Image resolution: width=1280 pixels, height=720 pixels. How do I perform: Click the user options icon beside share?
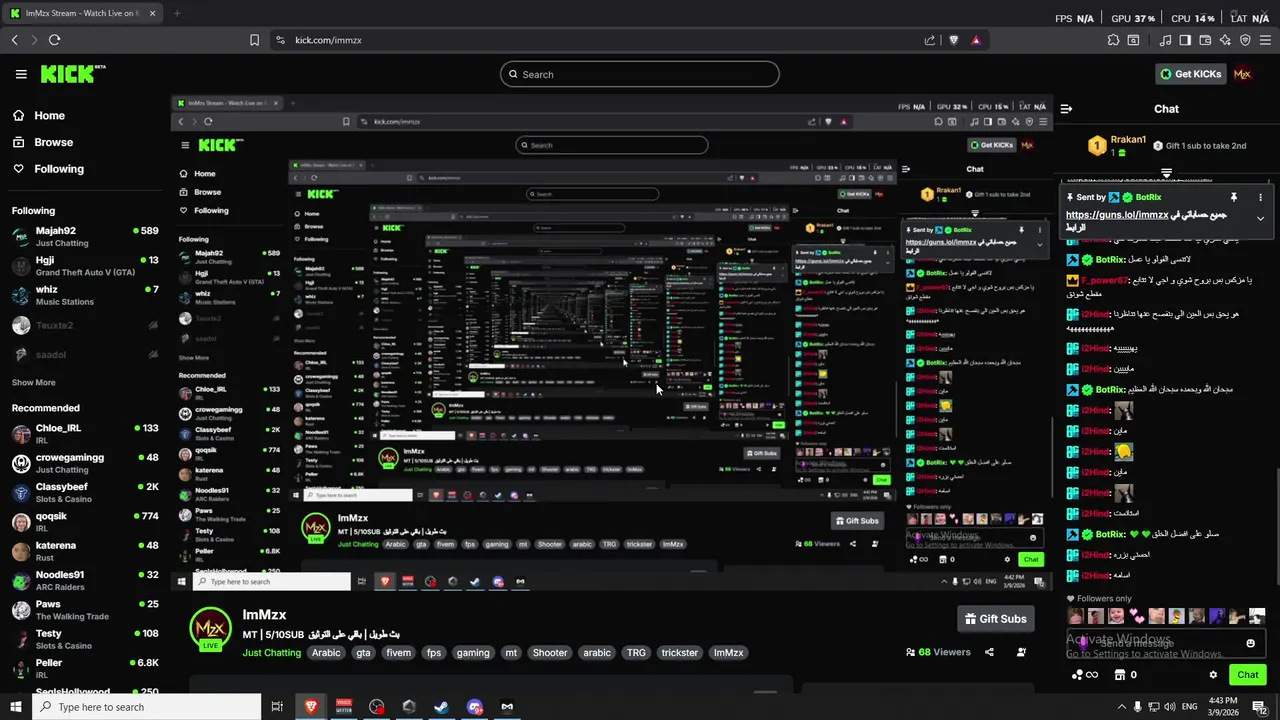pyautogui.click(x=1021, y=652)
